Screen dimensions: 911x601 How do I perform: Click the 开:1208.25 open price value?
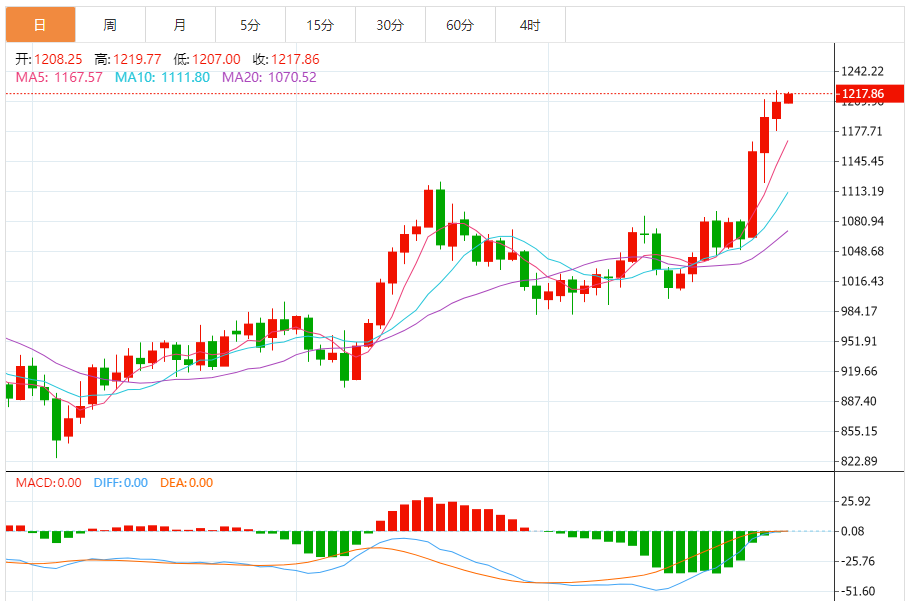(49, 59)
